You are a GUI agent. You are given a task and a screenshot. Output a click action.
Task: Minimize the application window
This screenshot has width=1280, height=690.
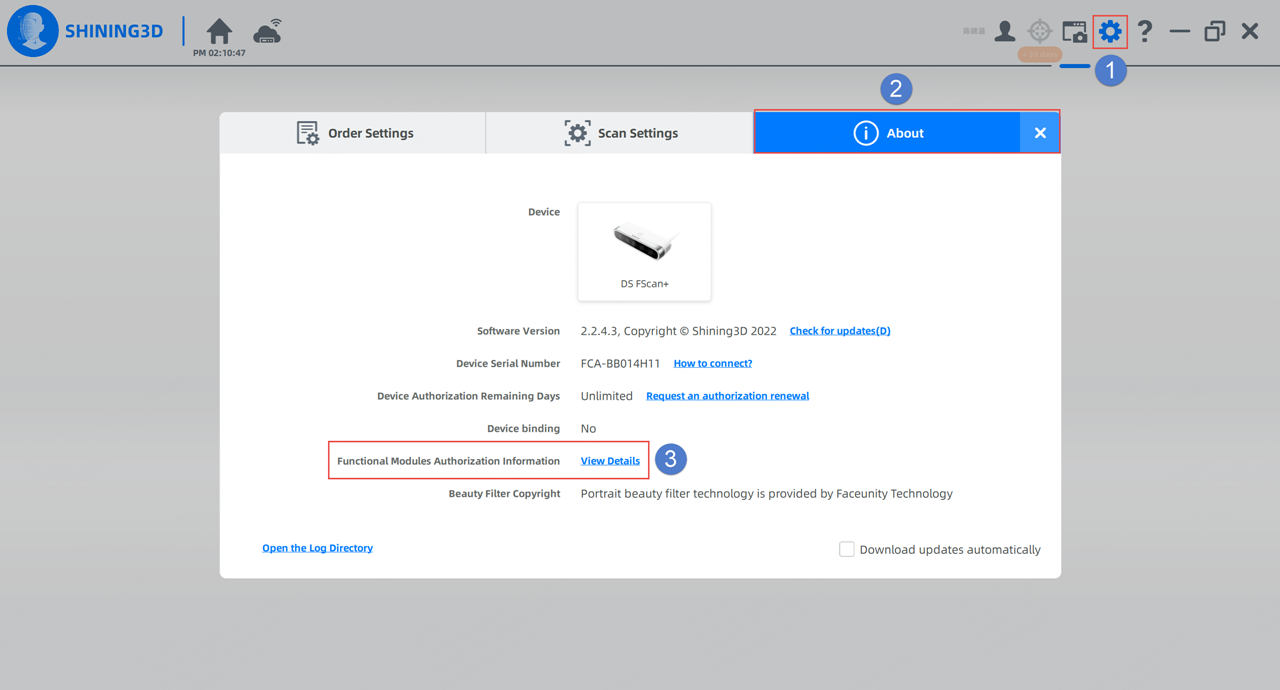[x=1180, y=32]
